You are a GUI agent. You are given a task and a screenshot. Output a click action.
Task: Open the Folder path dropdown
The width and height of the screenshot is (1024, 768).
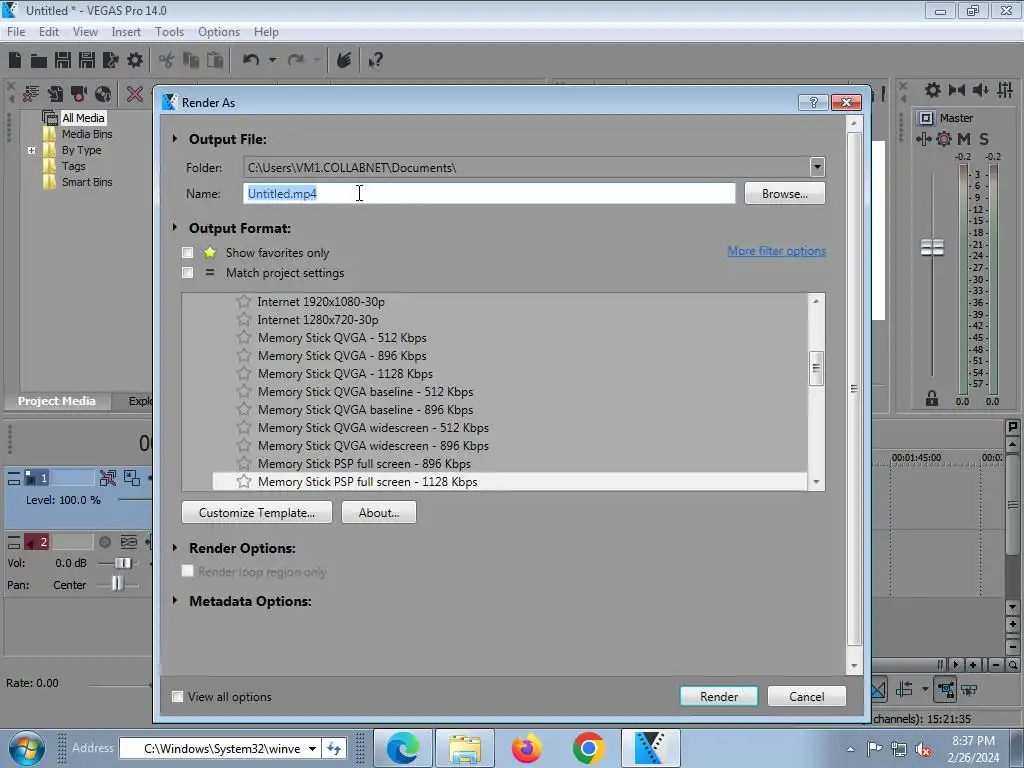tap(817, 167)
